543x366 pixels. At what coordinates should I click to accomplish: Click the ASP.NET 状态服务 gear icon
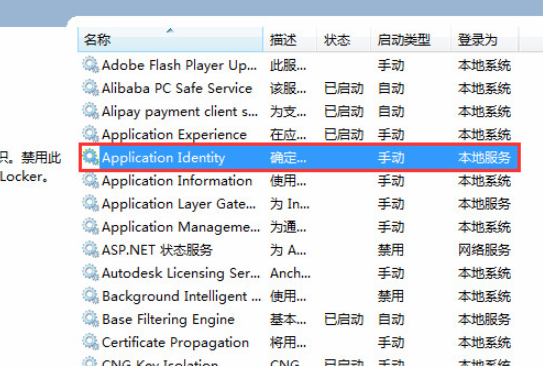pos(90,250)
